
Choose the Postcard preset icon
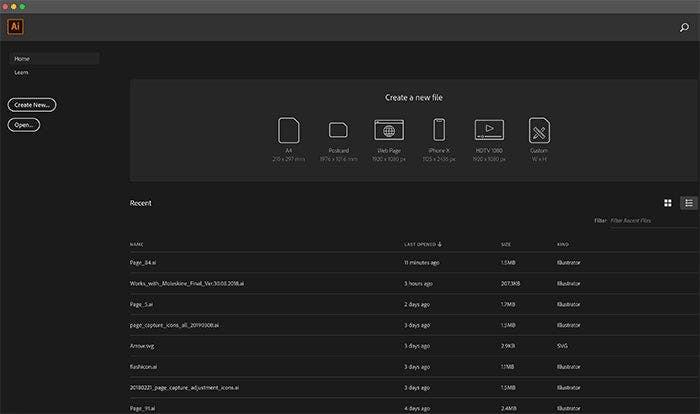(338, 130)
